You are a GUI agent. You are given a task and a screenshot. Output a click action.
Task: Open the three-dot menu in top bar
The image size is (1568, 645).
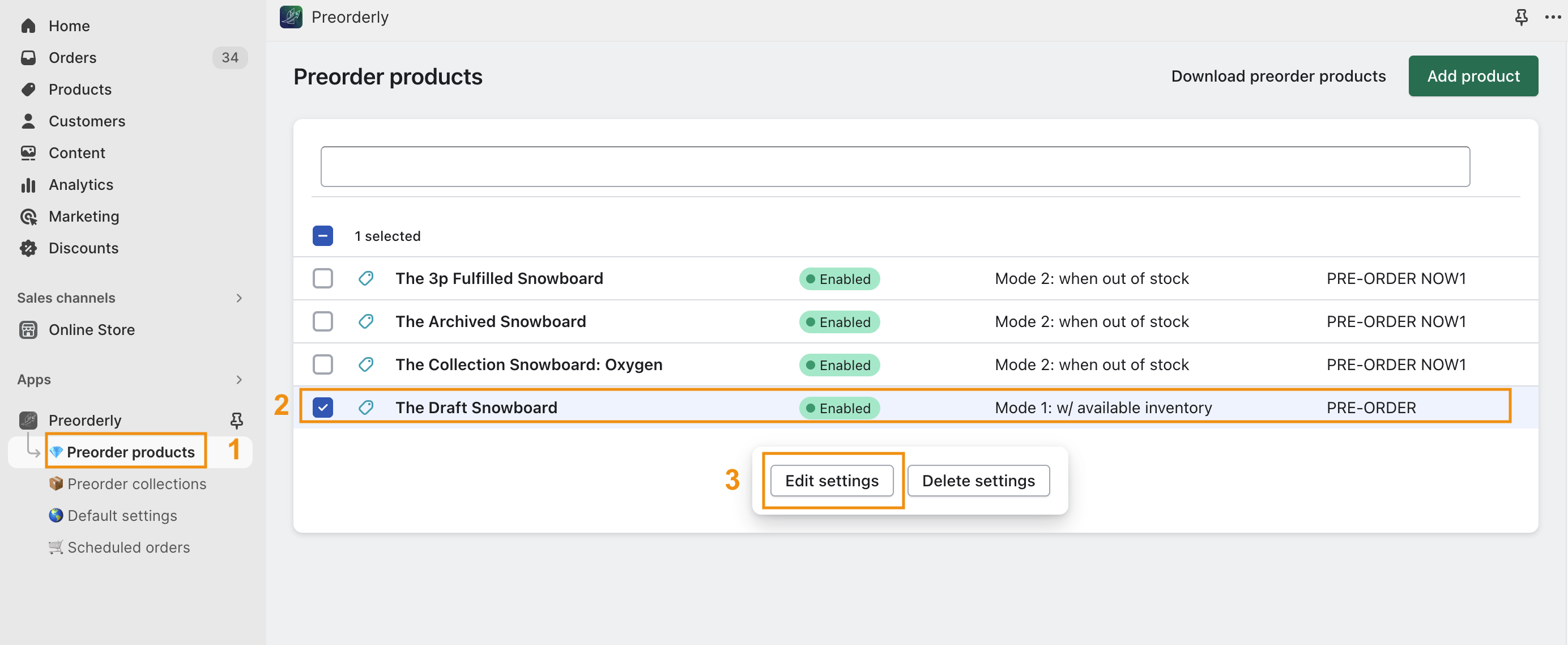1553,17
